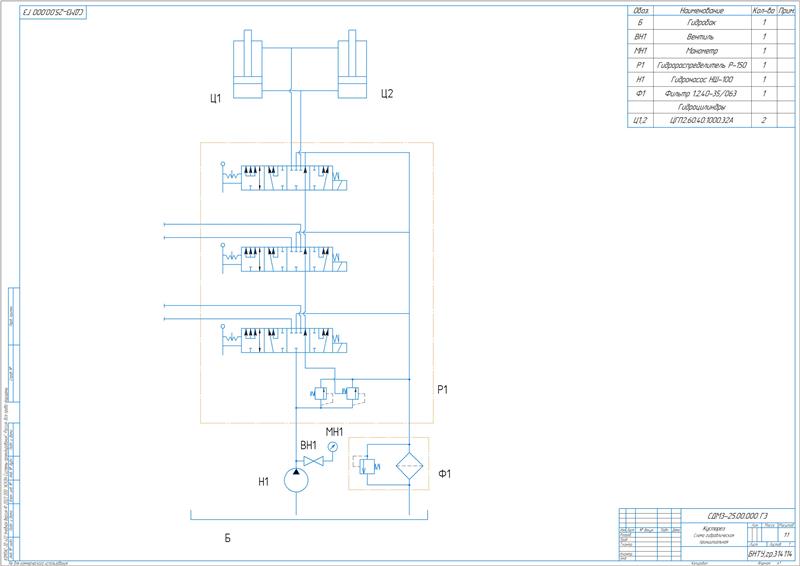Click the 'Гидрораспределитель Р-150' cell
The image size is (800, 566).
pos(702,65)
